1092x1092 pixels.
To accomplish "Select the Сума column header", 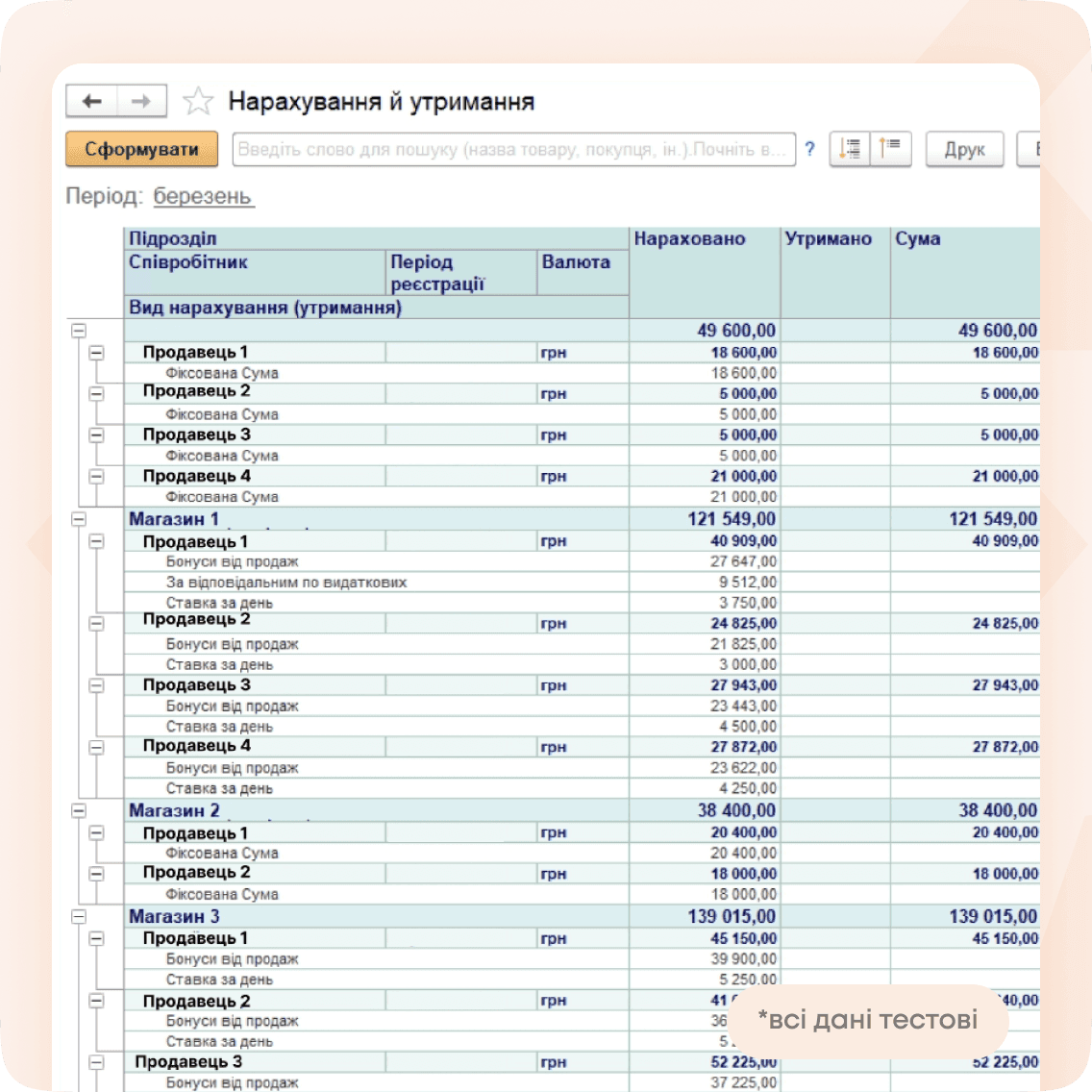I will [965, 272].
